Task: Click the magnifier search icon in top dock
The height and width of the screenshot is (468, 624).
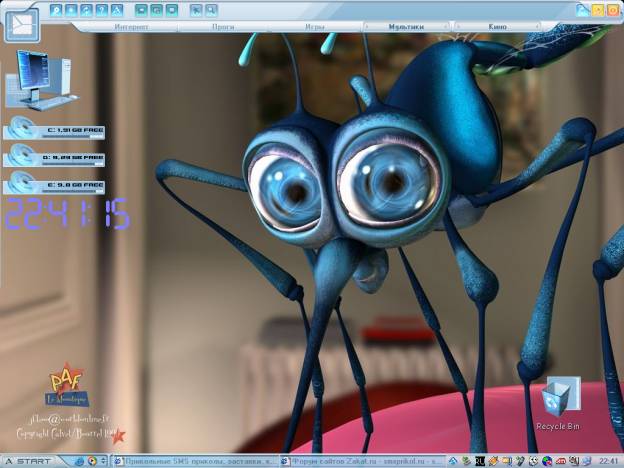Action: pyautogui.click(x=211, y=10)
